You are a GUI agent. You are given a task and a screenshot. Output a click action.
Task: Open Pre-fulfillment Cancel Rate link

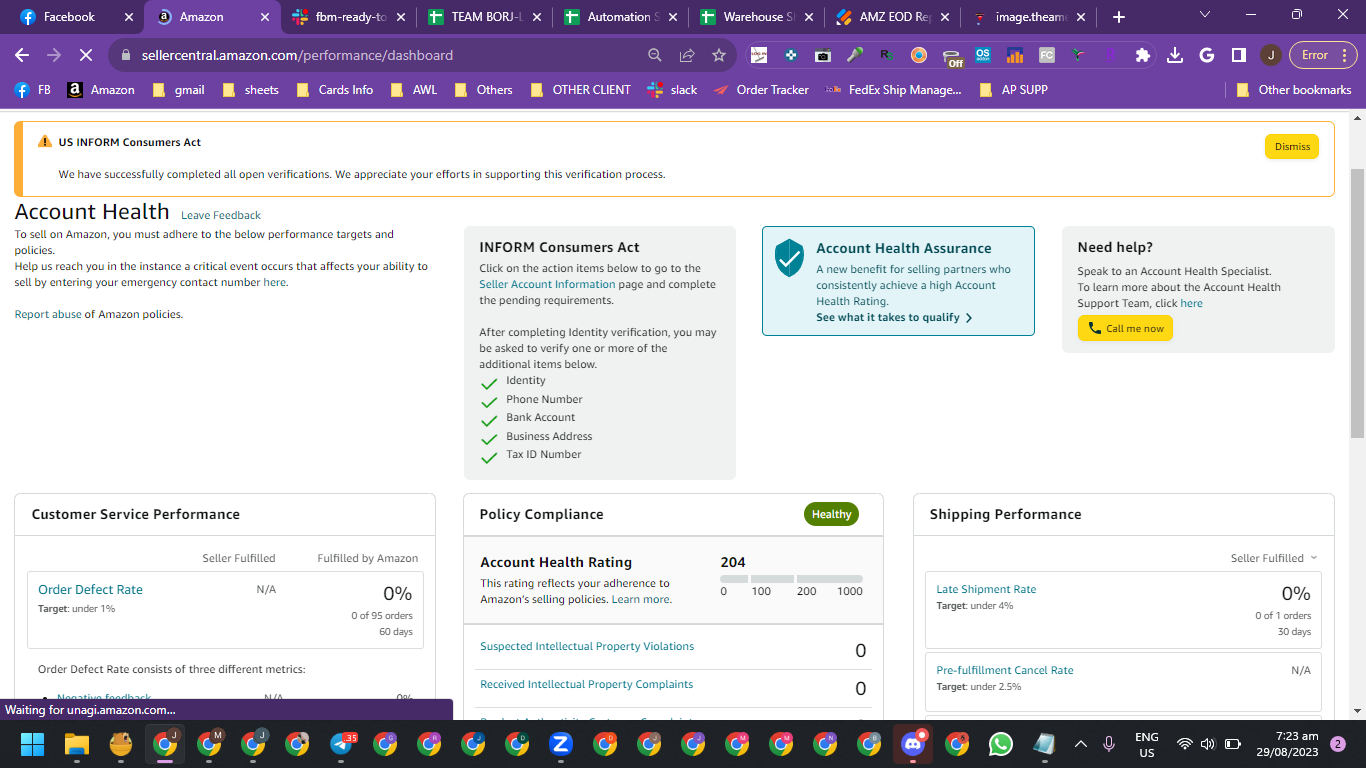tap(1005, 670)
